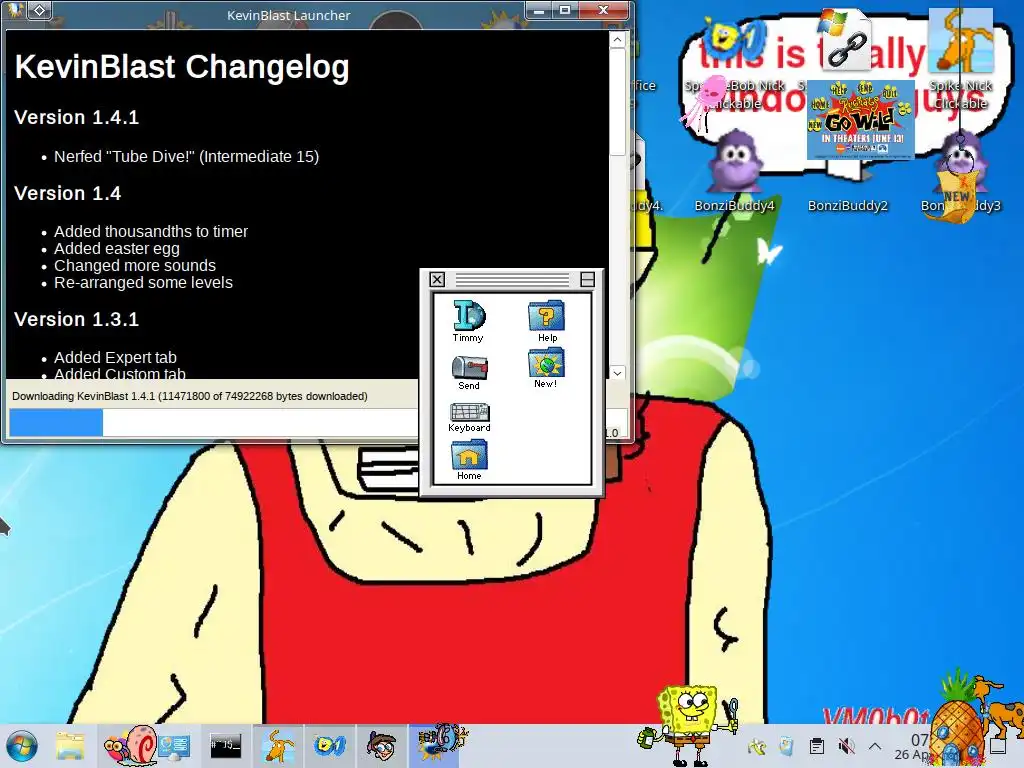Click the show desktop button
The height and width of the screenshot is (768, 1024).
(x=998, y=746)
